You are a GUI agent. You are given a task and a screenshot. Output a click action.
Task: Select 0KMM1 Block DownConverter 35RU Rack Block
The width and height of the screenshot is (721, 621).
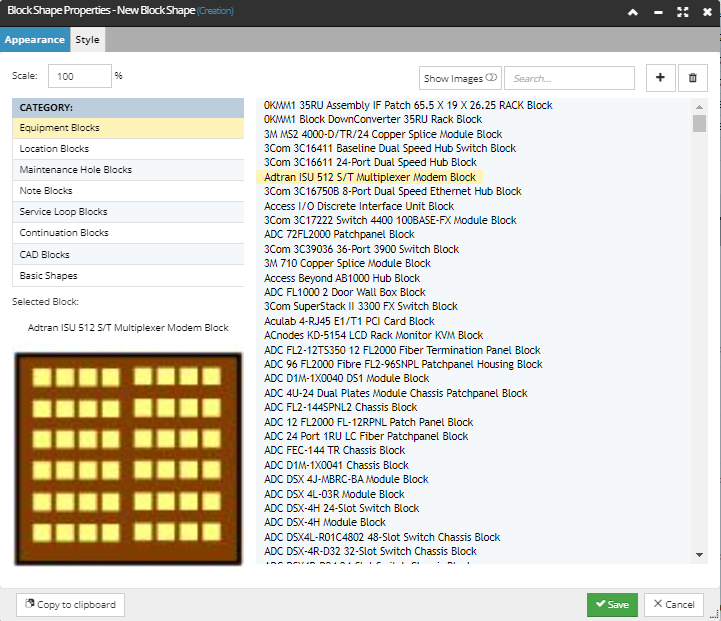click(373, 120)
